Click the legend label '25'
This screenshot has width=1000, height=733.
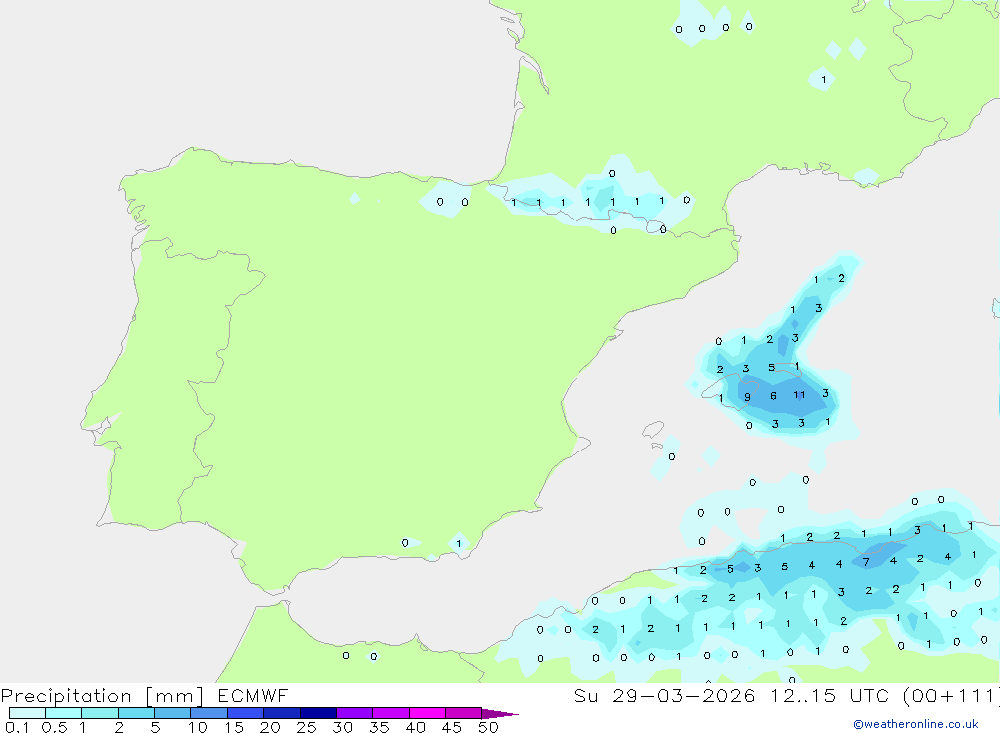tap(306, 727)
